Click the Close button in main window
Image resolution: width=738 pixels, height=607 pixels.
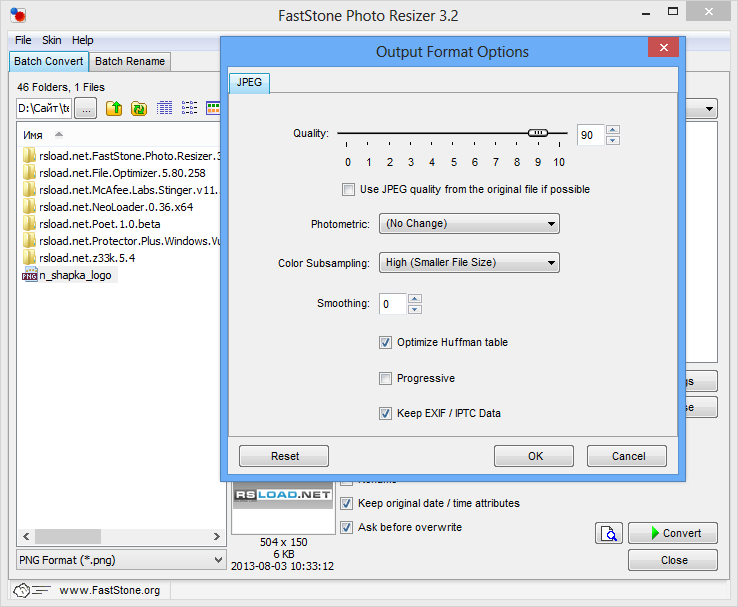(x=673, y=560)
